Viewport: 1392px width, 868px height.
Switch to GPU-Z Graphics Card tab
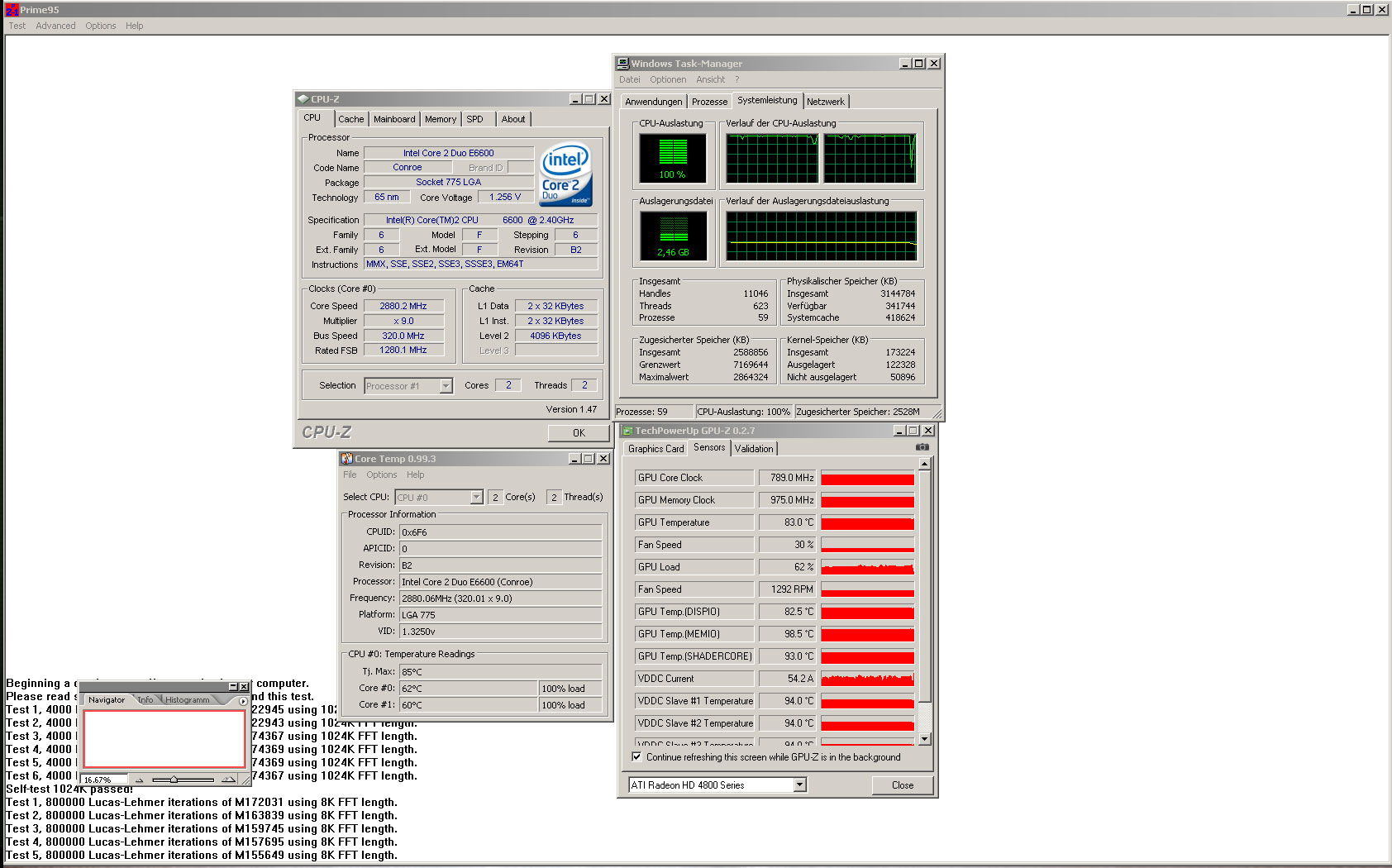(x=656, y=449)
